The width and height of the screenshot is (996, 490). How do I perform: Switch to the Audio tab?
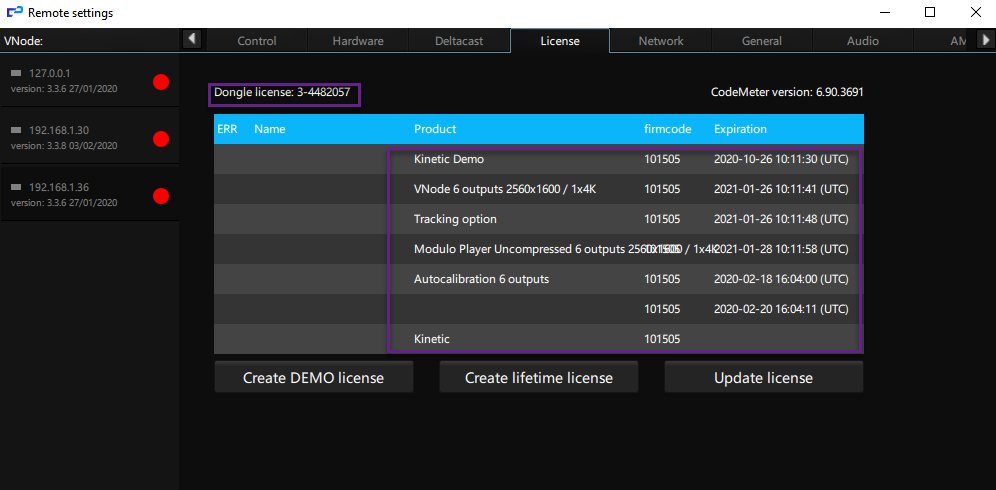[x=863, y=41]
